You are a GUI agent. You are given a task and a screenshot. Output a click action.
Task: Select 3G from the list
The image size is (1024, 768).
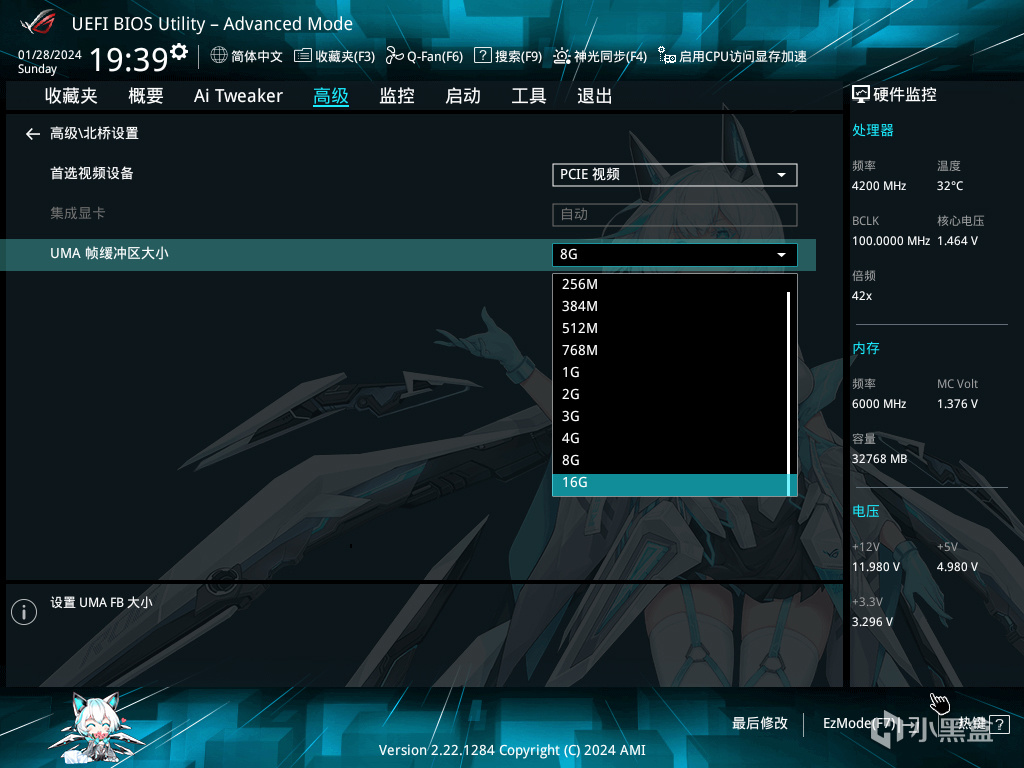point(670,417)
